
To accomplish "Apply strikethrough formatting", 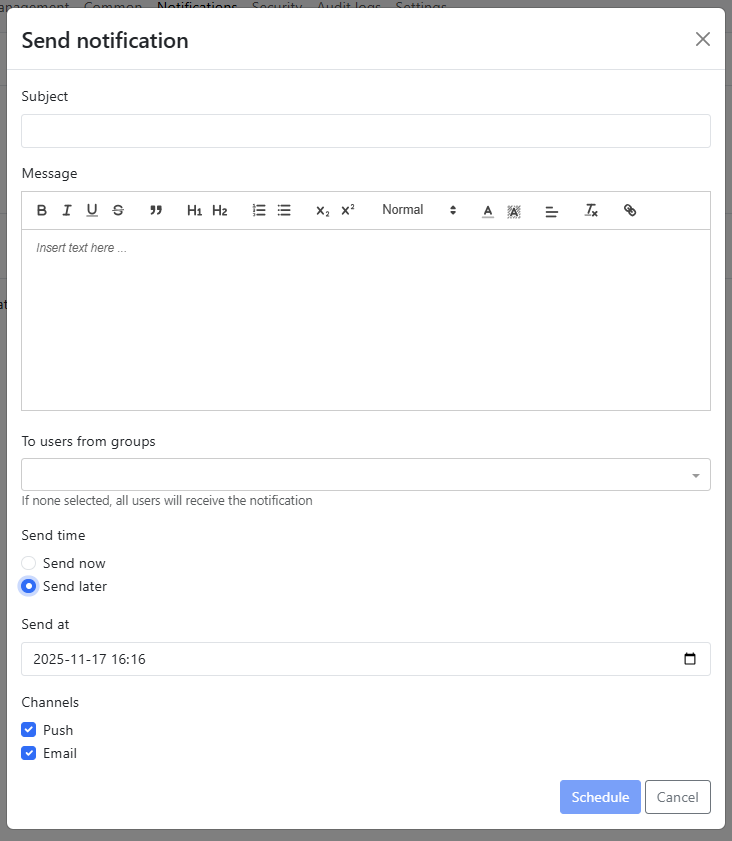I will click(118, 211).
